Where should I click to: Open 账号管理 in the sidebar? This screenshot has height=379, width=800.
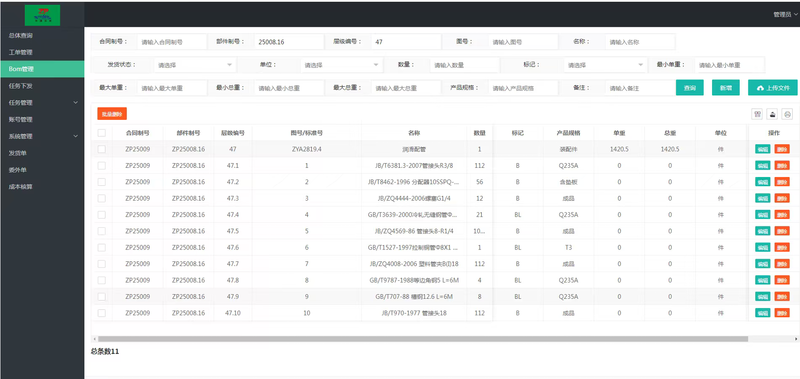(42, 119)
